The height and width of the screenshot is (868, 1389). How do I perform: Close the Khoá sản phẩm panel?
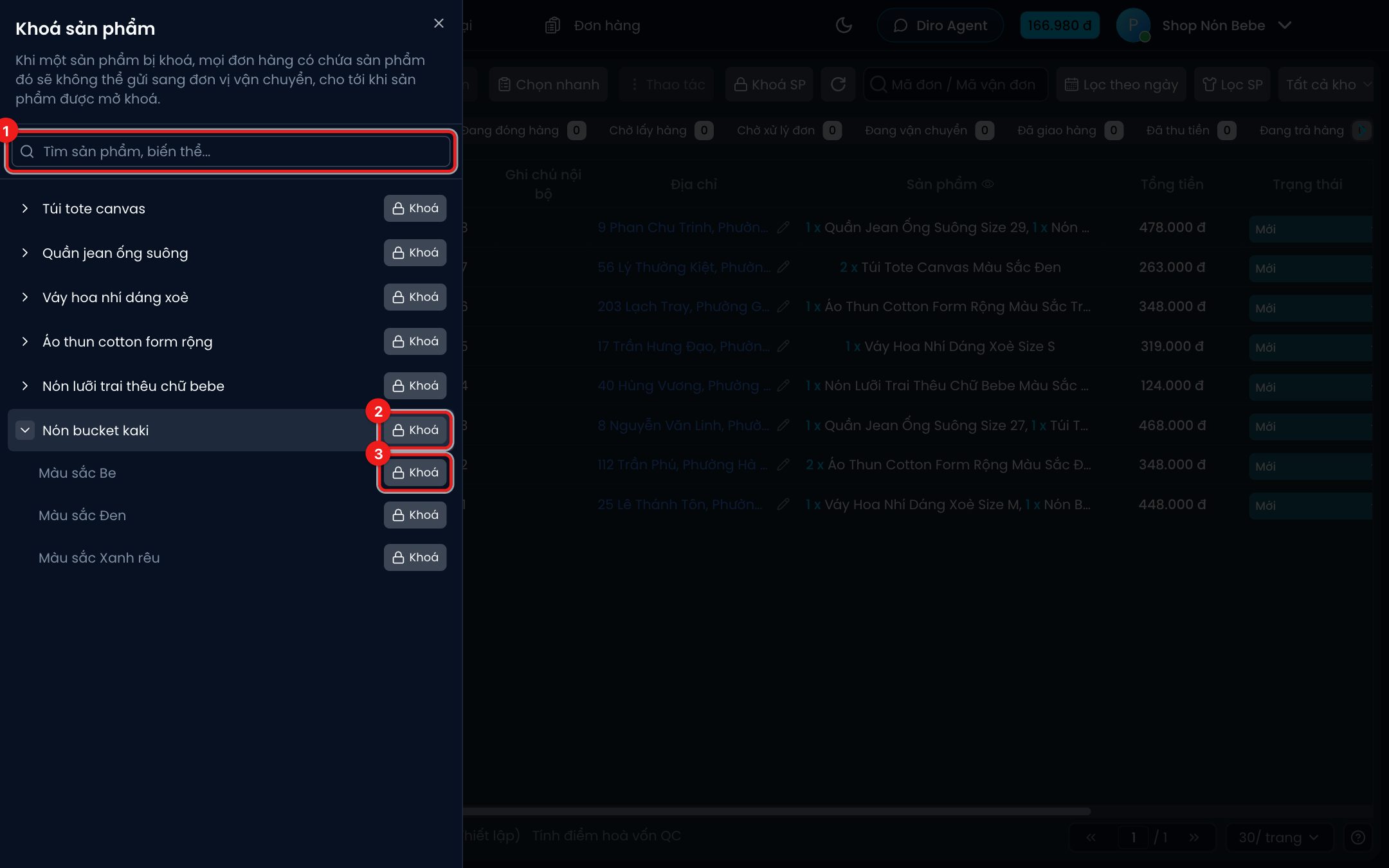click(x=439, y=23)
